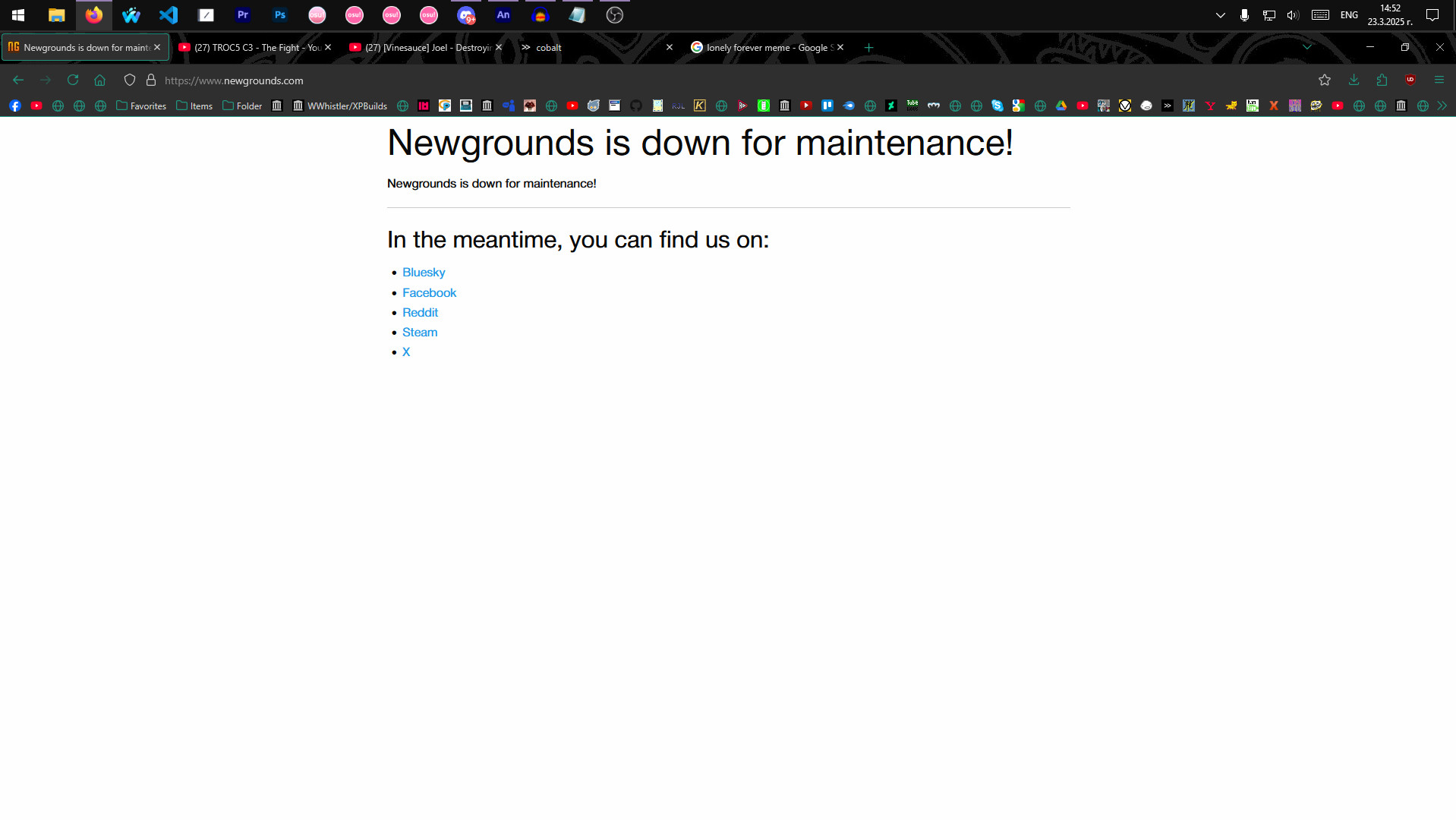View site security via the padlock icon
Viewport: 1456px width, 820px height.
coord(151,80)
